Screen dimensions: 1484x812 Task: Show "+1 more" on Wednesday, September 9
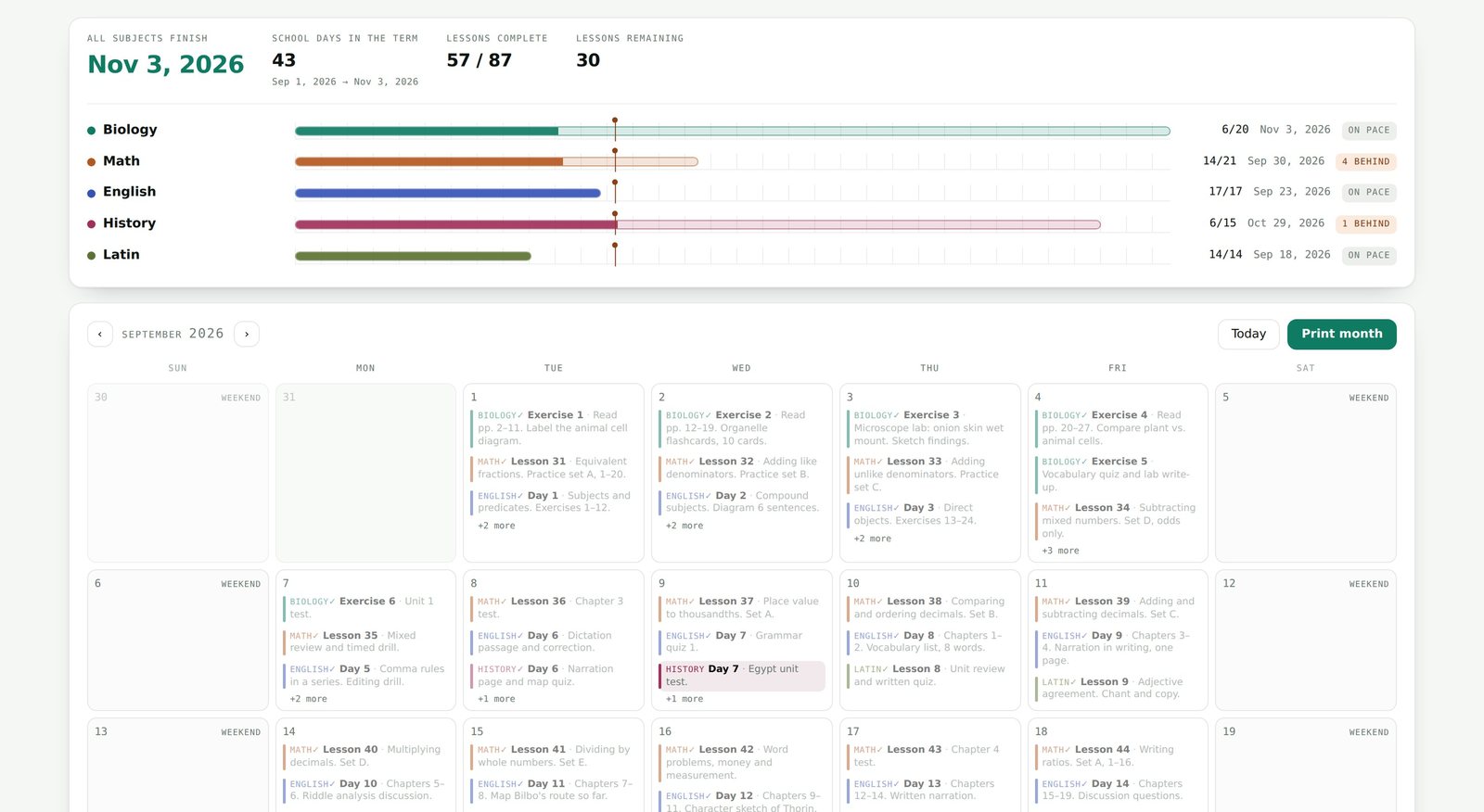684,699
